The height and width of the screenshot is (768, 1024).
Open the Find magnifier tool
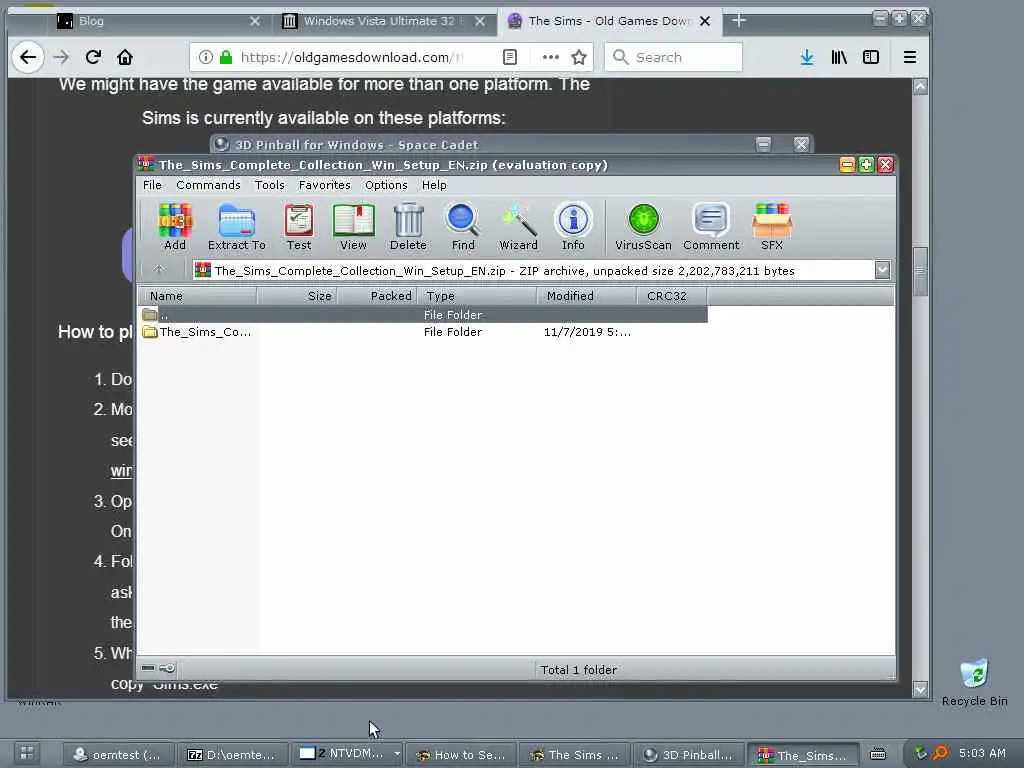[x=462, y=227]
